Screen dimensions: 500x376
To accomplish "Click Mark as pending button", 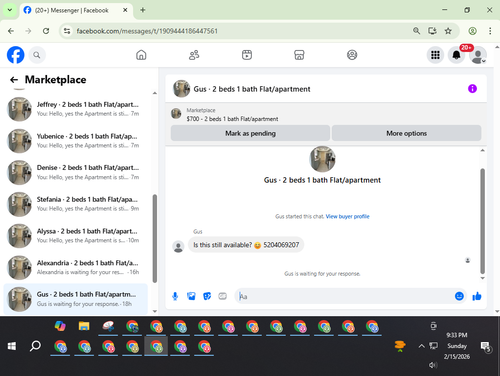I will coord(250,133).
